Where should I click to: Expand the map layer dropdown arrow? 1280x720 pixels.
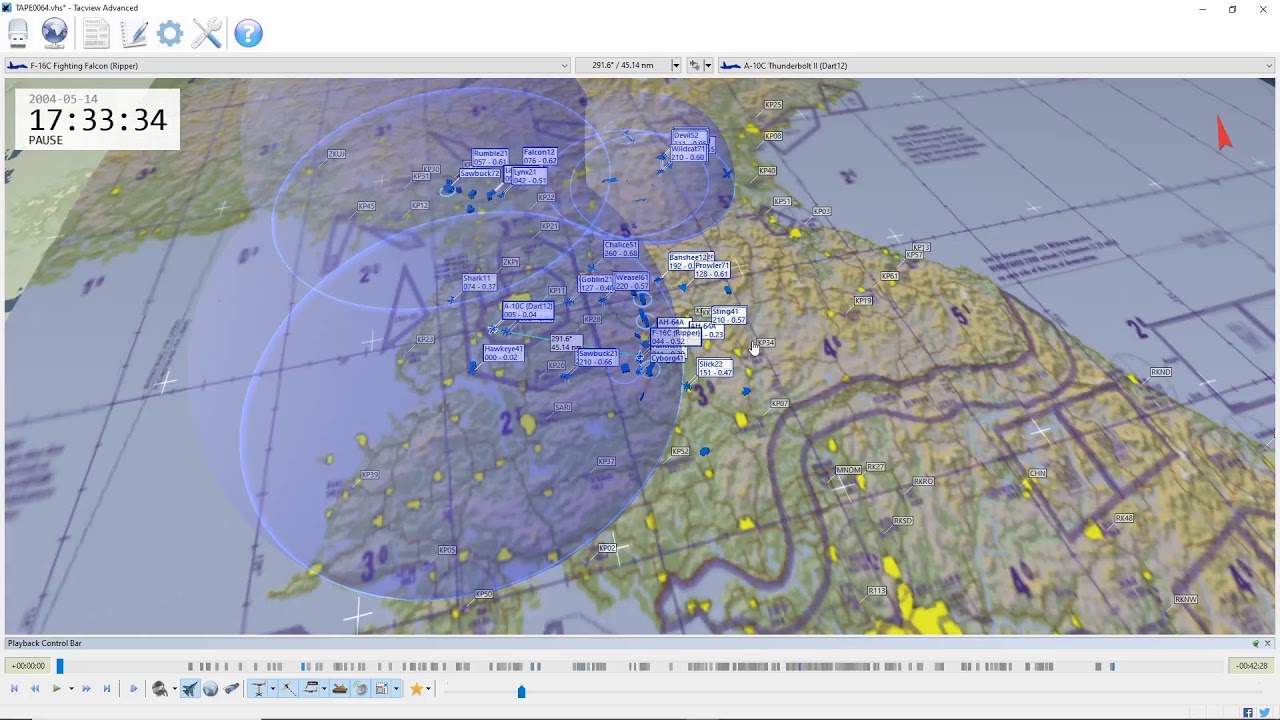click(324, 689)
